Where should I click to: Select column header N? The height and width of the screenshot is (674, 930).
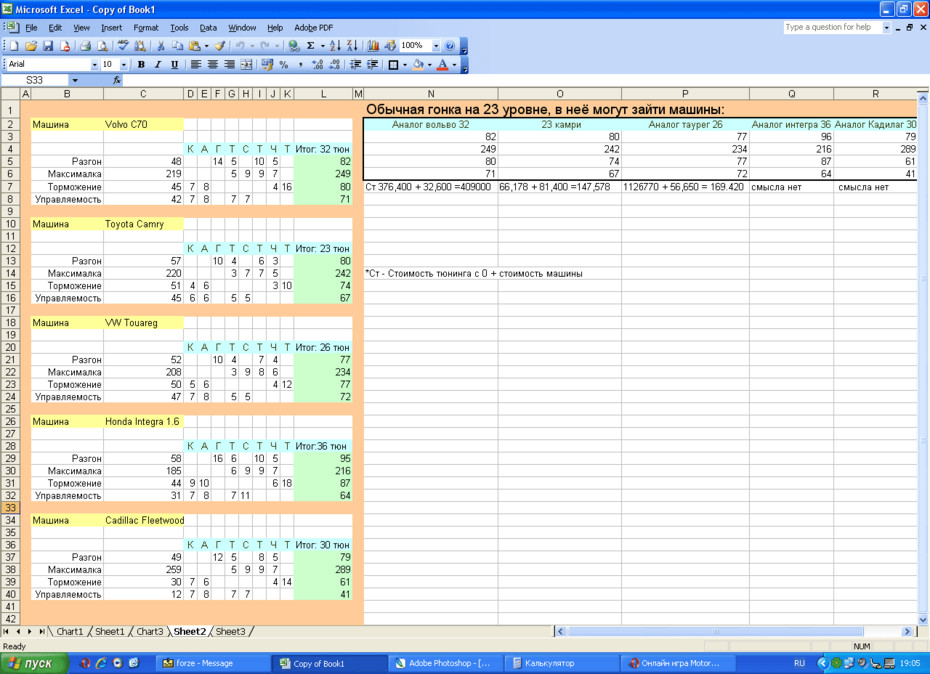click(431, 94)
